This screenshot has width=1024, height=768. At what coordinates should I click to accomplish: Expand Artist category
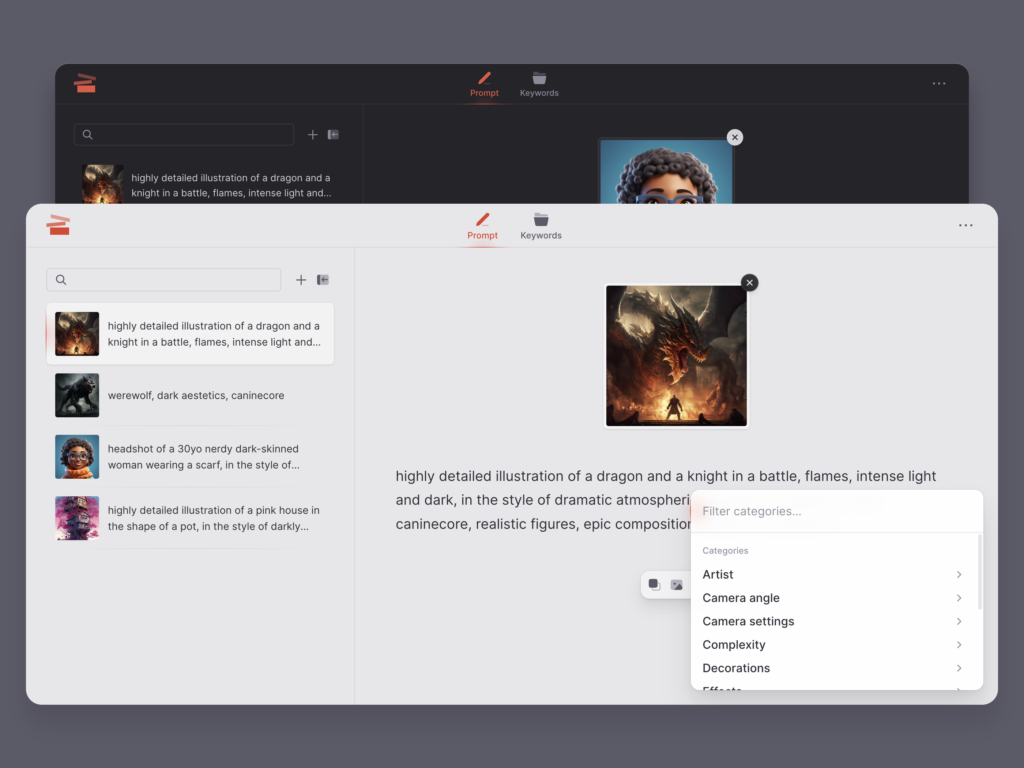[x=832, y=574]
